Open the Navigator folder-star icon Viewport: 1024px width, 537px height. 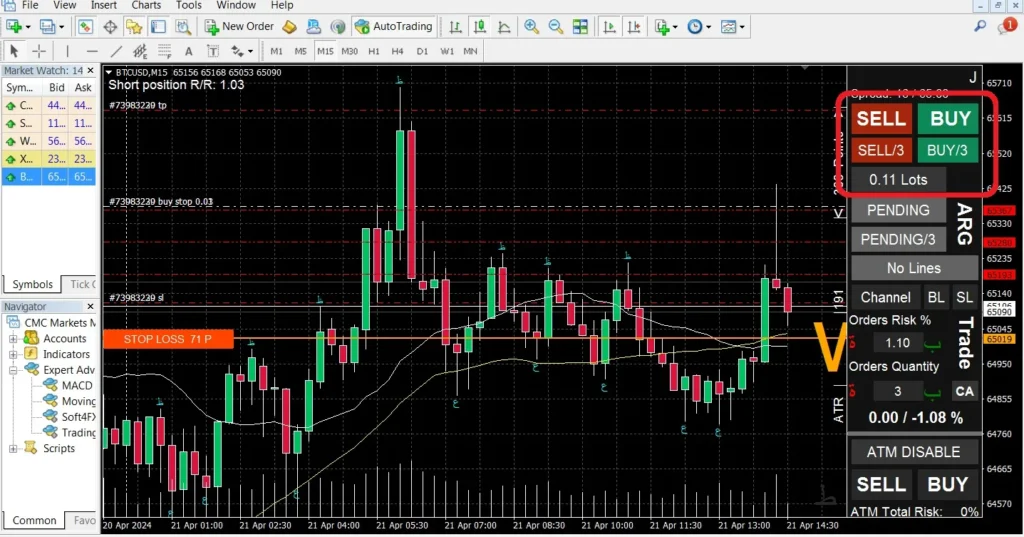134,27
